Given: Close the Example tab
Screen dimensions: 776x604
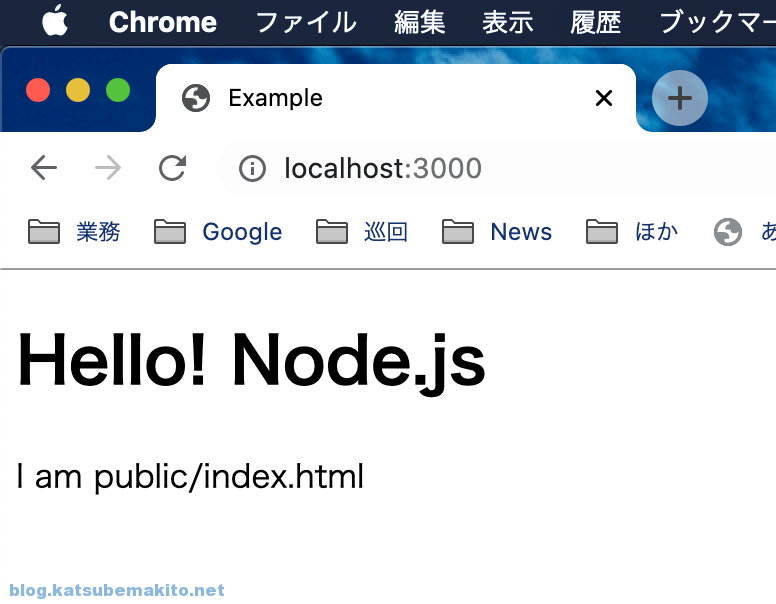Looking at the screenshot, I should [x=604, y=98].
